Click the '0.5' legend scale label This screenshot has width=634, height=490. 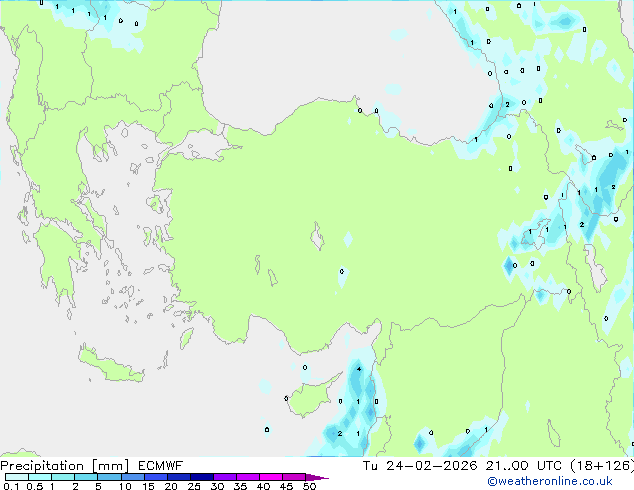[34, 486]
